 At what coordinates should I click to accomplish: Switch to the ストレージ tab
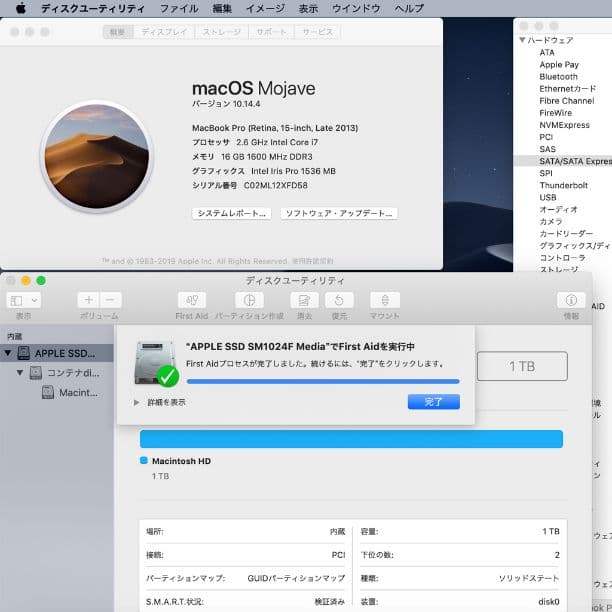[x=221, y=32]
